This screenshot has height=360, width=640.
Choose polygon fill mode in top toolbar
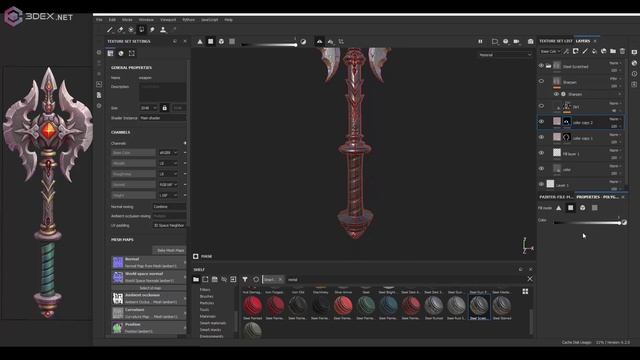211,42
